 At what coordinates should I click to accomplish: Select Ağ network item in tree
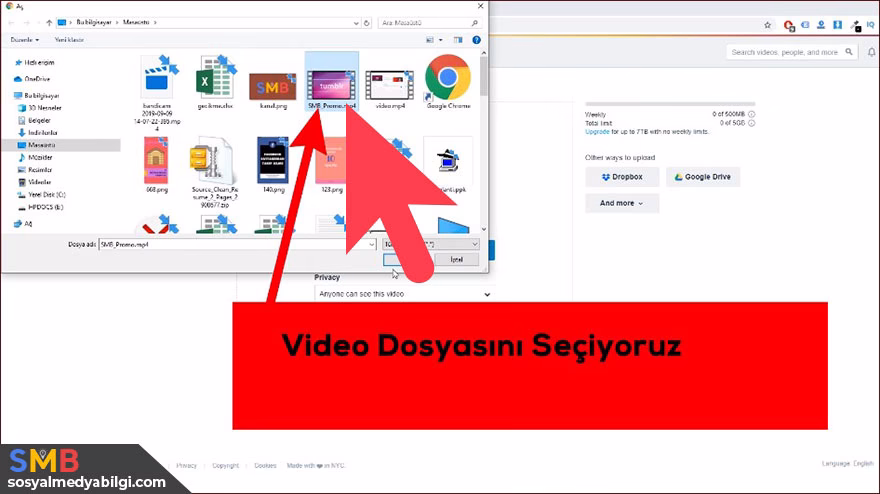click(28, 224)
